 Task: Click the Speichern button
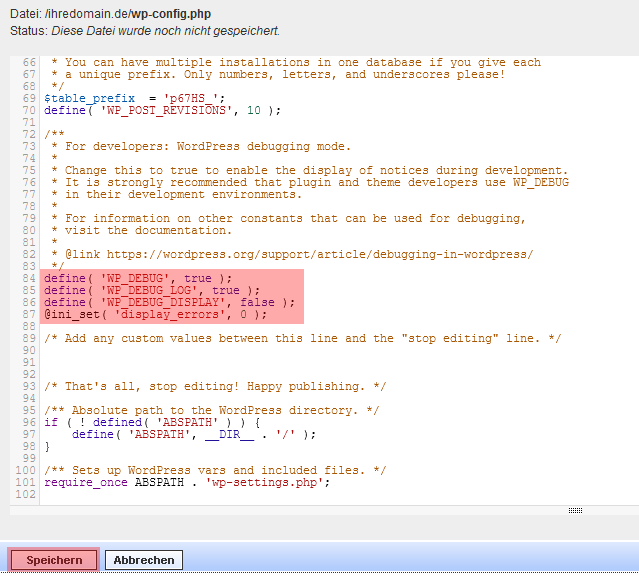(x=54, y=560)
